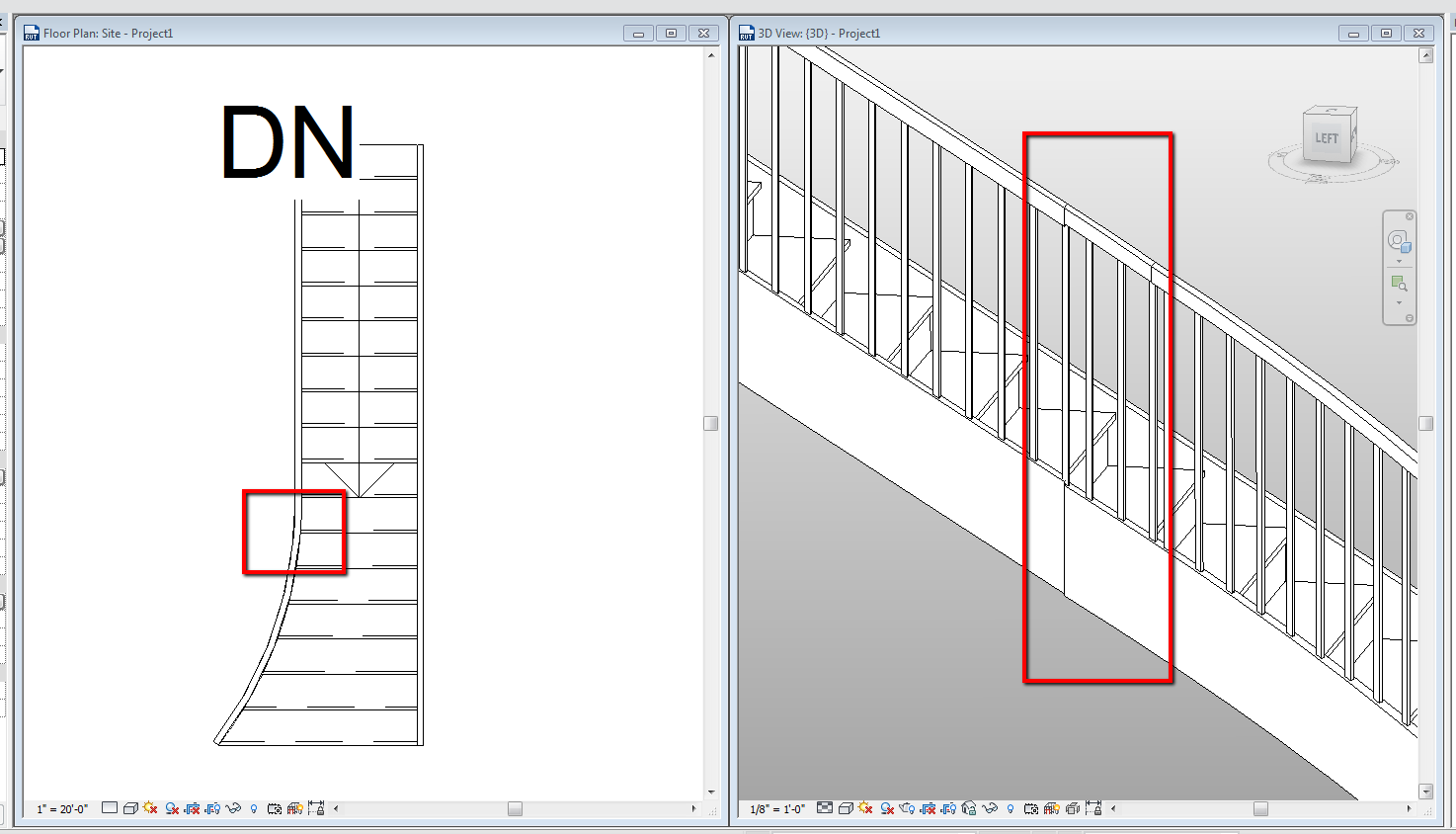Toggle Sun Path in 3D View

865,808
